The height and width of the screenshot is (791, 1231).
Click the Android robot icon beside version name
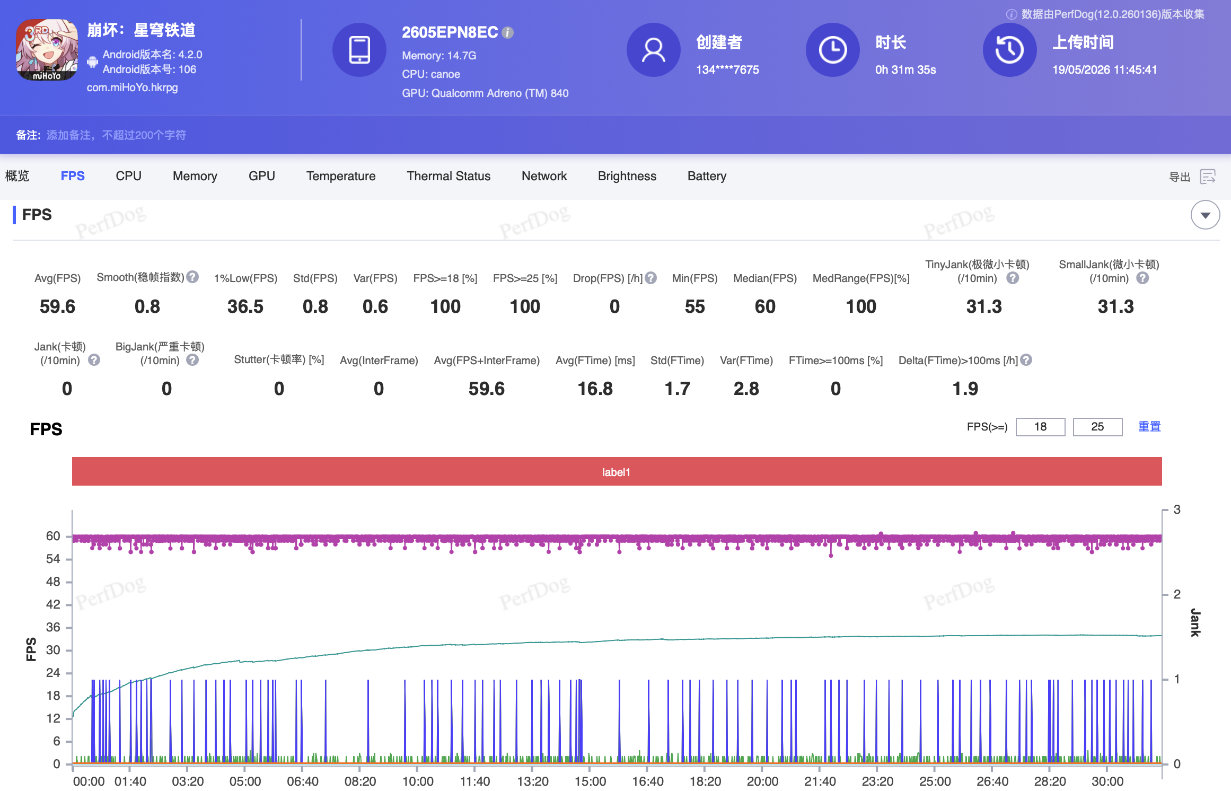[x=93, y=62]
